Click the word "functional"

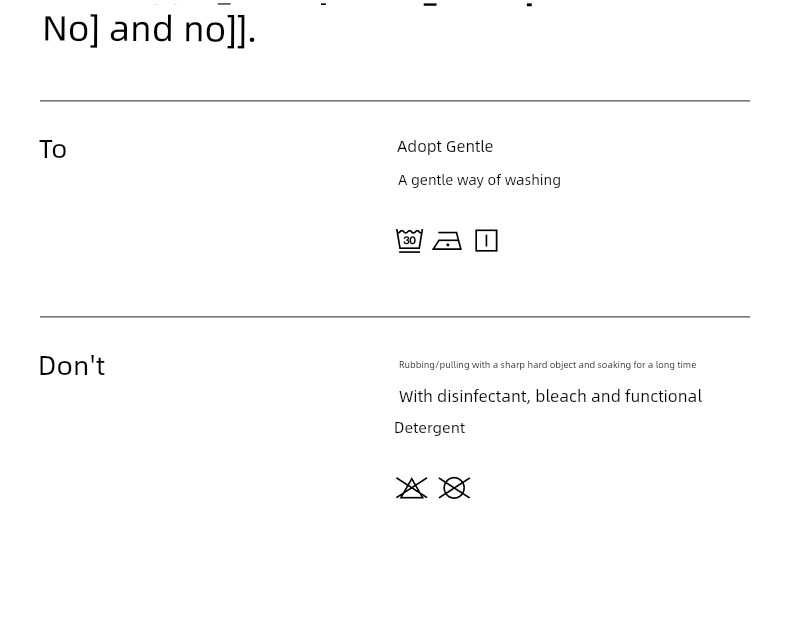click(x=663, y=397)
